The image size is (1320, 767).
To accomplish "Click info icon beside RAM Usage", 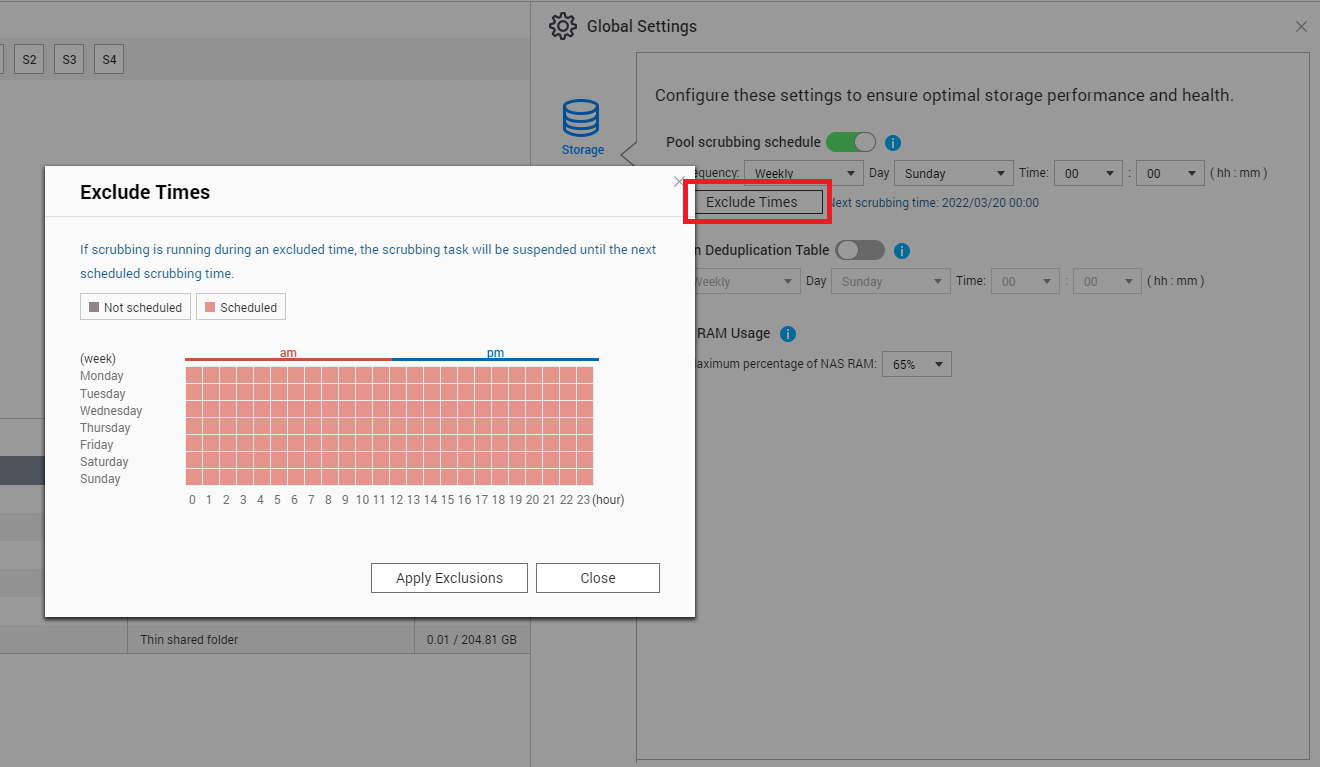I will [788, 334].
